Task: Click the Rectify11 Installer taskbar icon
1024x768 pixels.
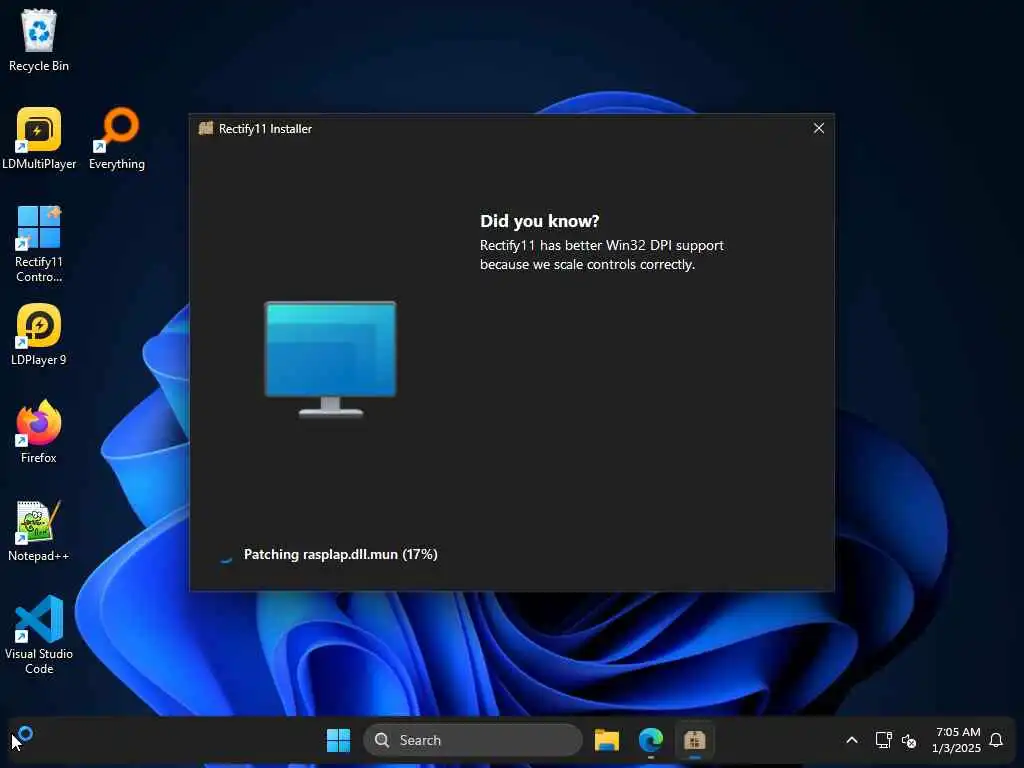Action: (x=694, y=740)
